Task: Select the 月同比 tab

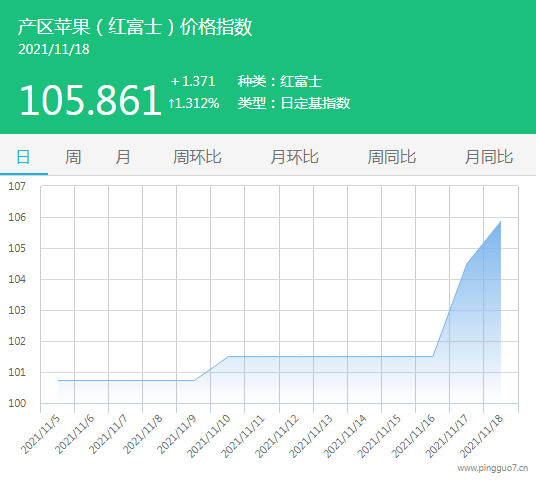Action: click(x=489, y=157)
